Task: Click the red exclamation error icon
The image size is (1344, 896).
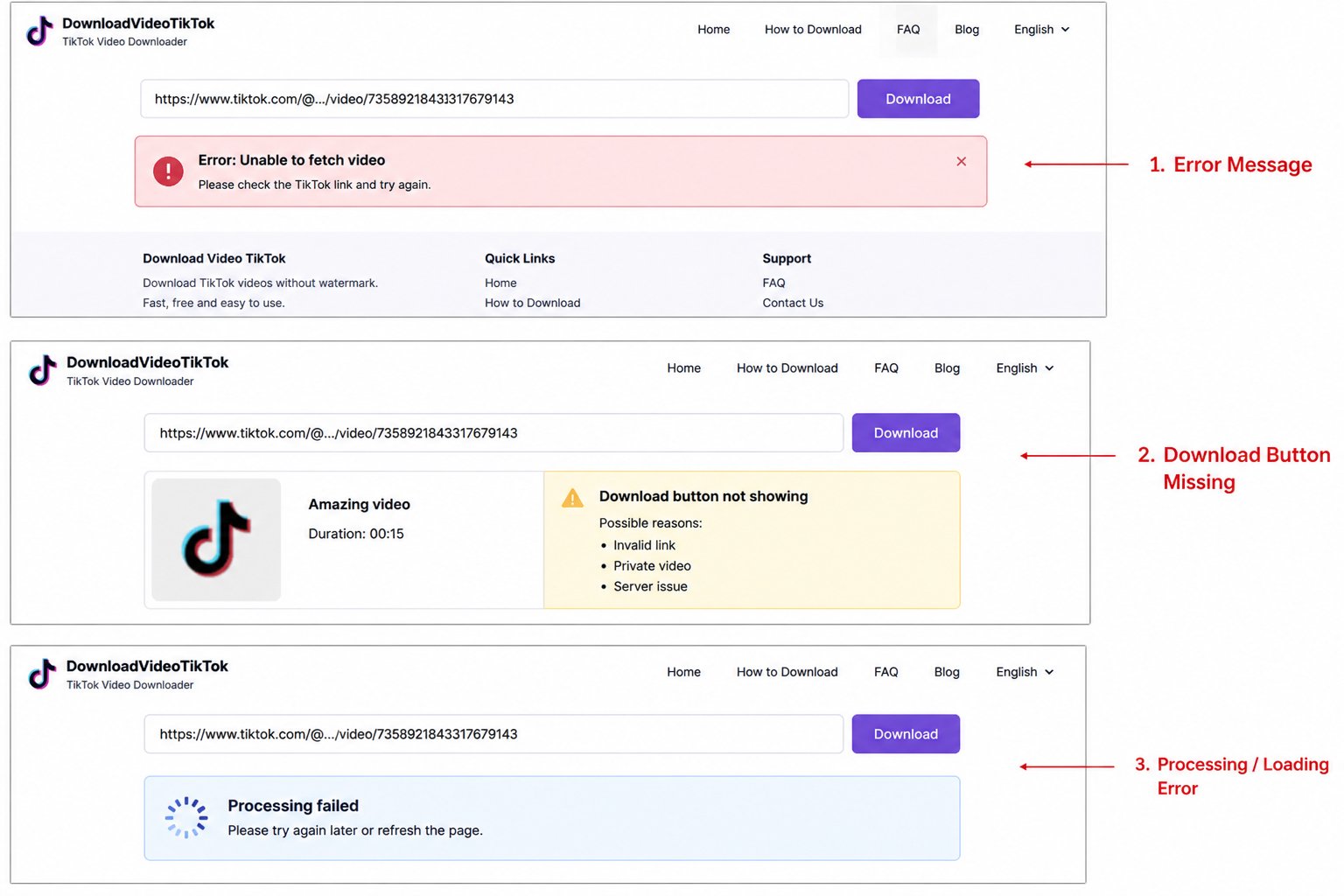Action: (168, 171)
